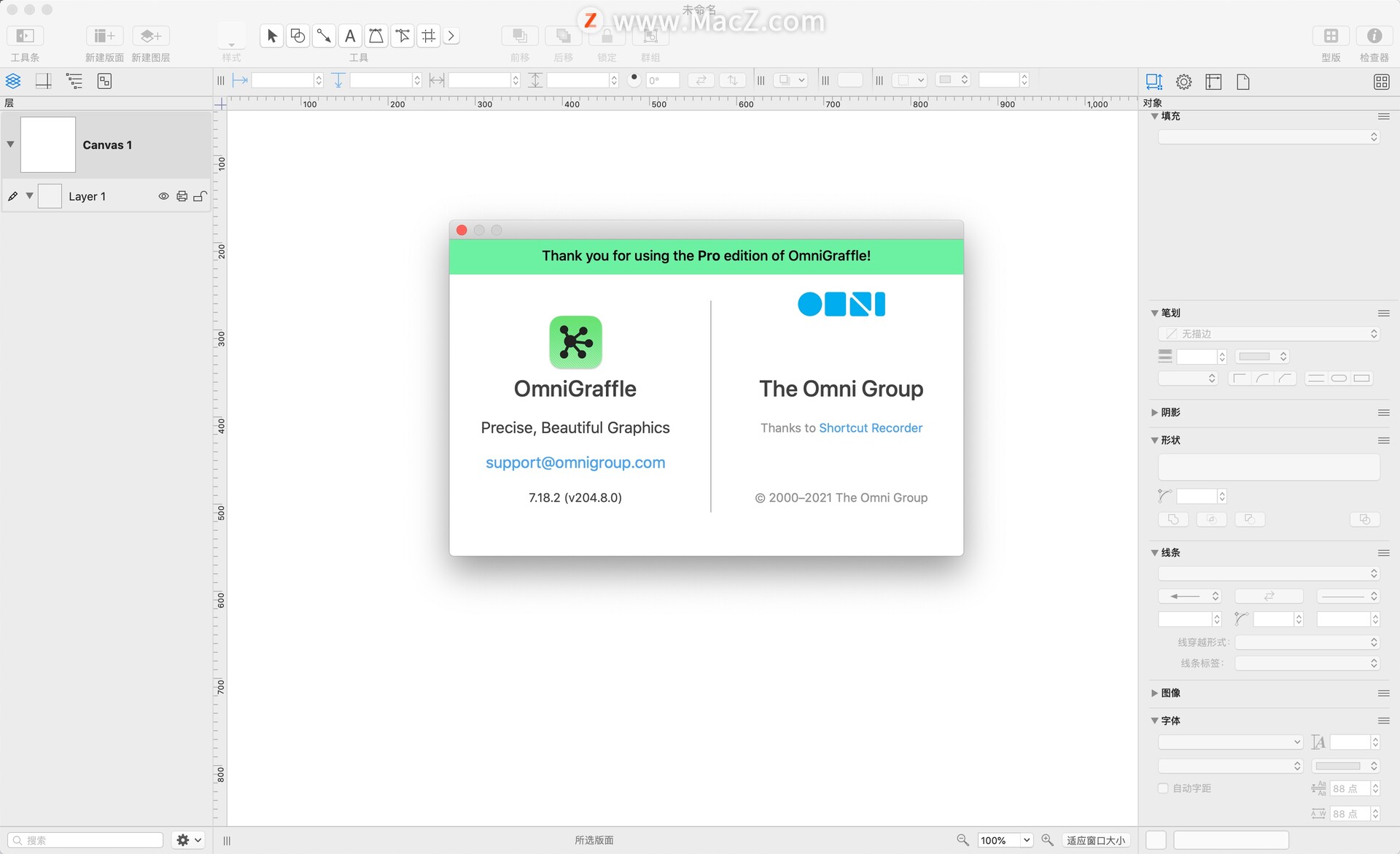Toggle Layer 1 print icon
1400x854 pixels.
[x=182, y=196]
